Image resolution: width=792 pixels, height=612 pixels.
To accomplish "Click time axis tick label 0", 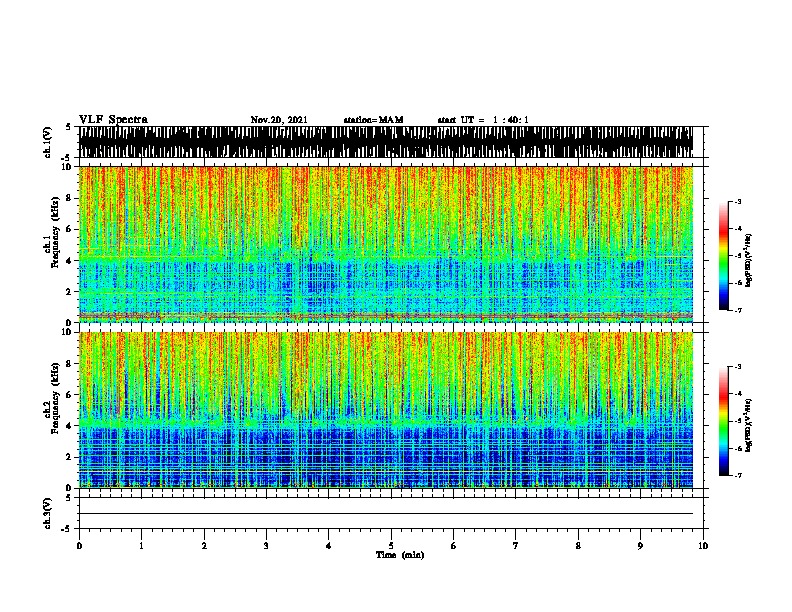I will point(79,546).
